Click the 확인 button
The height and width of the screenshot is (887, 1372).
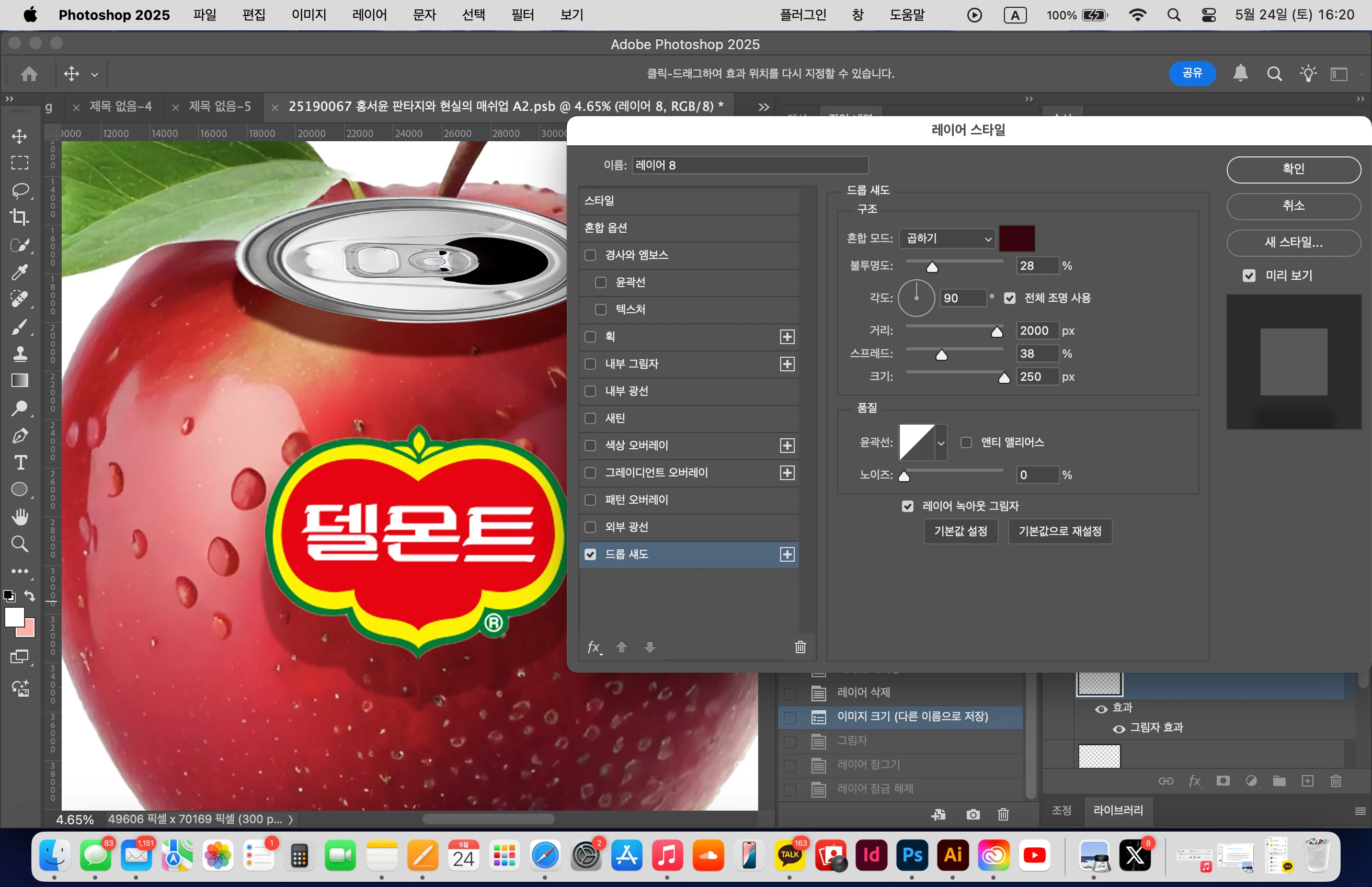pyautogui.click(x=1293, y=169)
